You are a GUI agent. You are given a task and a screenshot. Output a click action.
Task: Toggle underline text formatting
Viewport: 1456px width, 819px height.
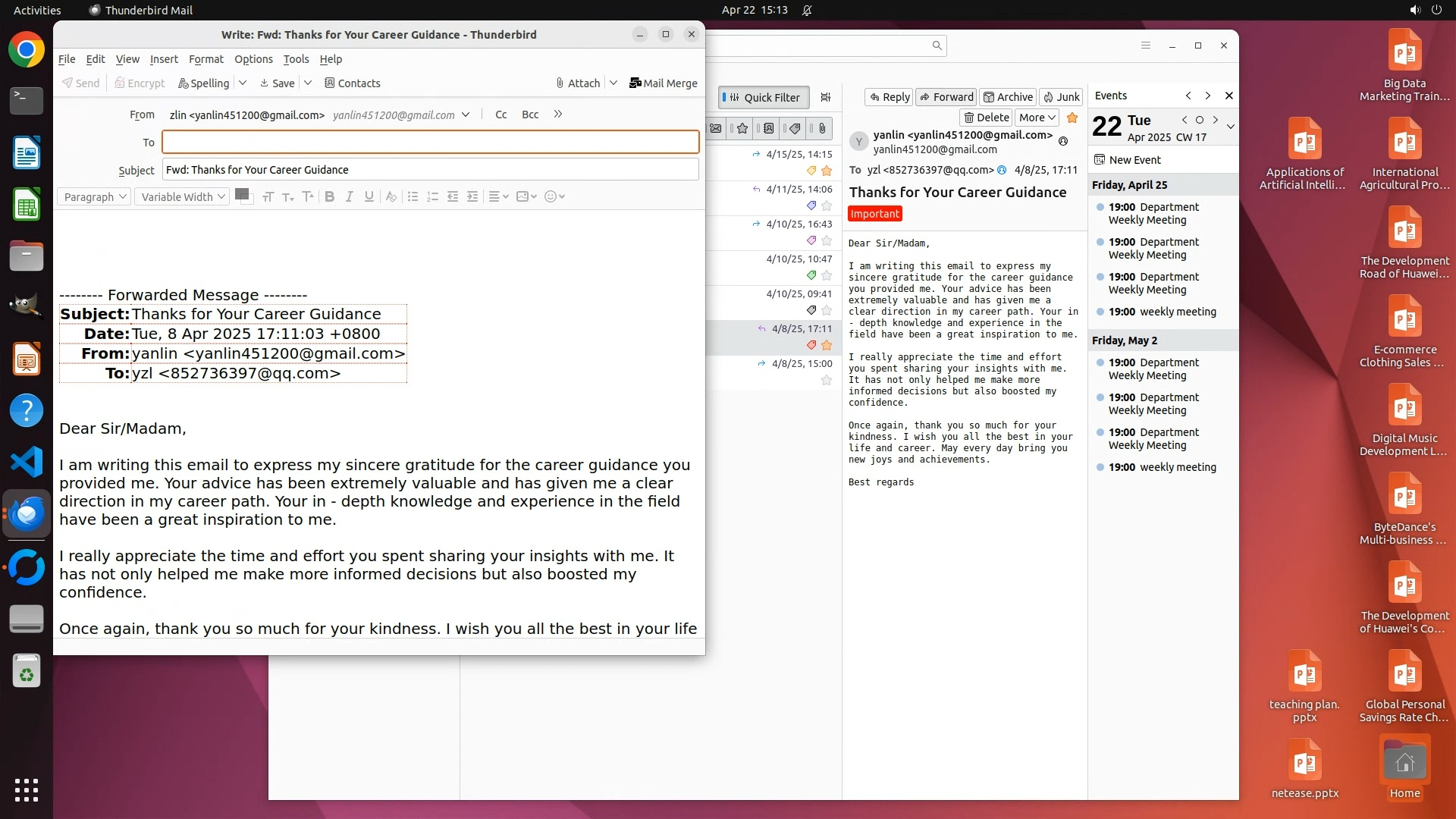click(369, 196)
